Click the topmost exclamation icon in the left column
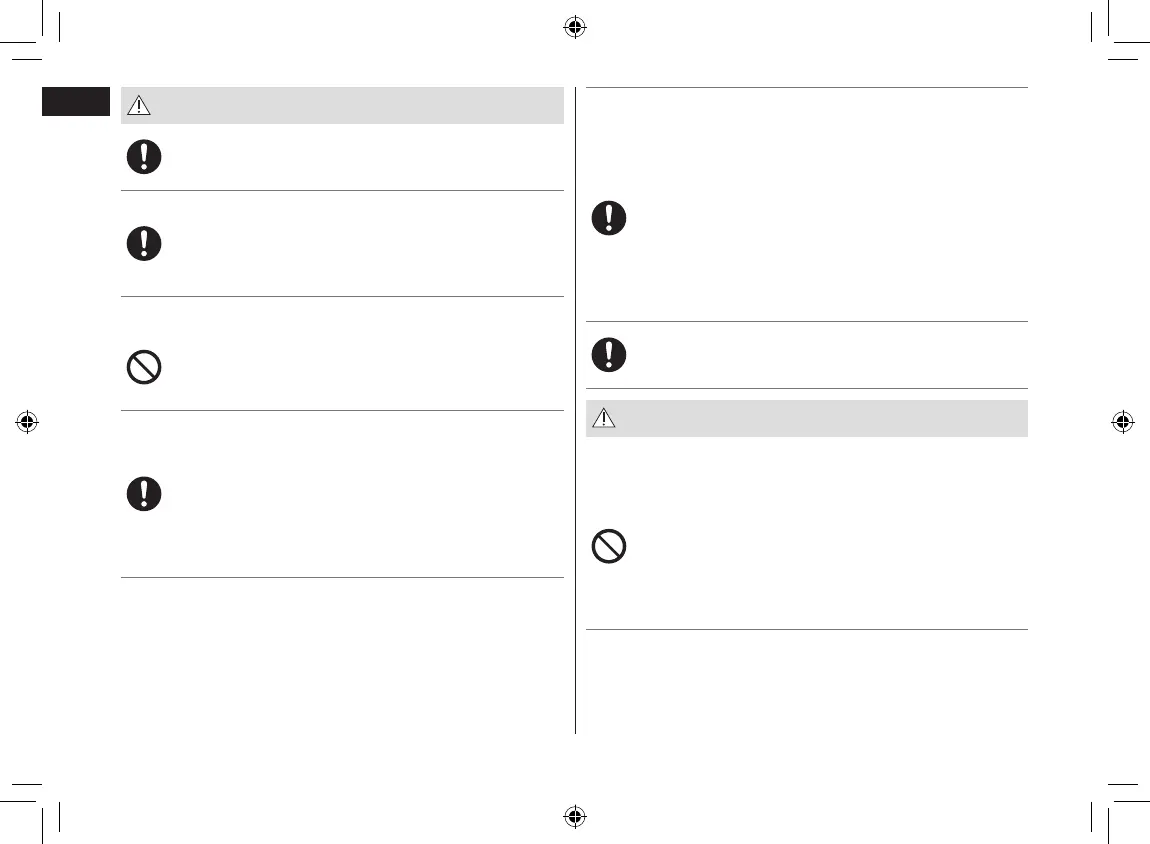 coord(144,158)
